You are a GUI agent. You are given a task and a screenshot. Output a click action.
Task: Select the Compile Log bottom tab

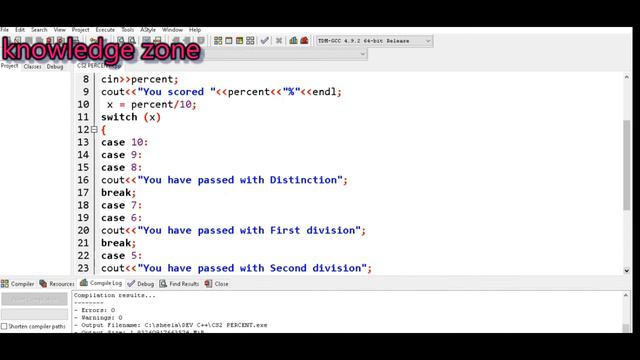[x=101, y=283]
